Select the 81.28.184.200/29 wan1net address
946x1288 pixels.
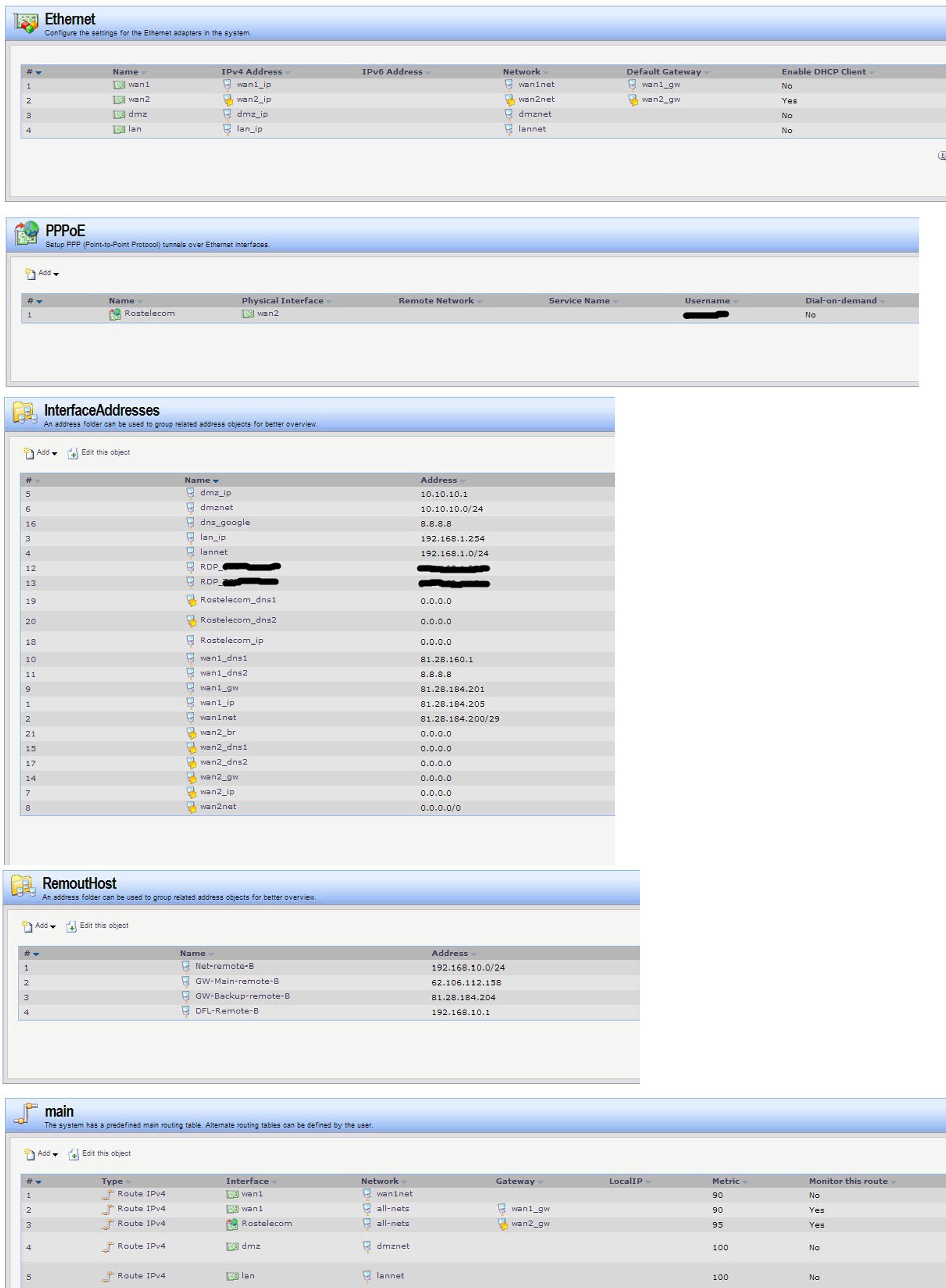tap(460, 719)
